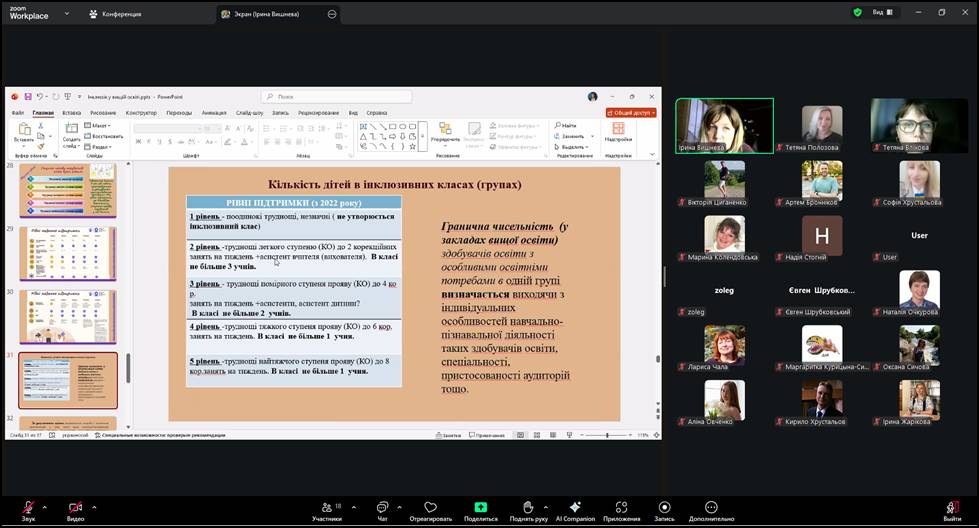The image size is (979, 528).
Task: Click the Выйти leave meeting button
Action: 951,510
